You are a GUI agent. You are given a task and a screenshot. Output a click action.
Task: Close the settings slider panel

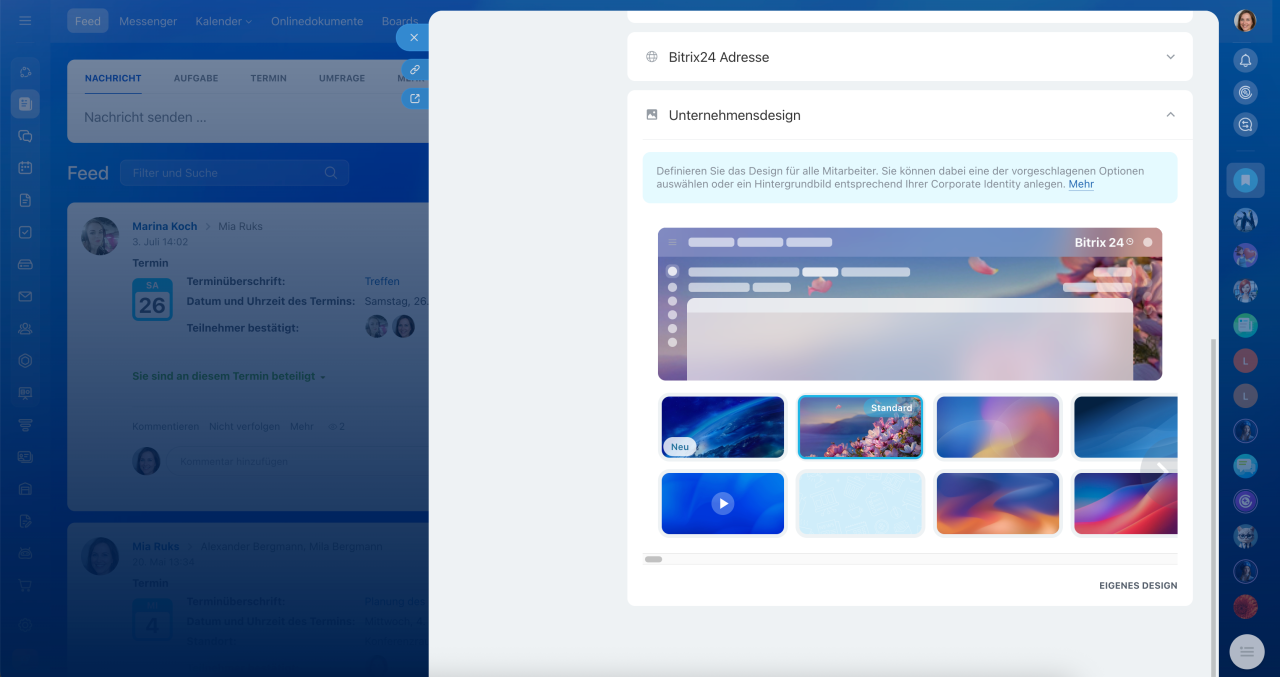point(413,37)
